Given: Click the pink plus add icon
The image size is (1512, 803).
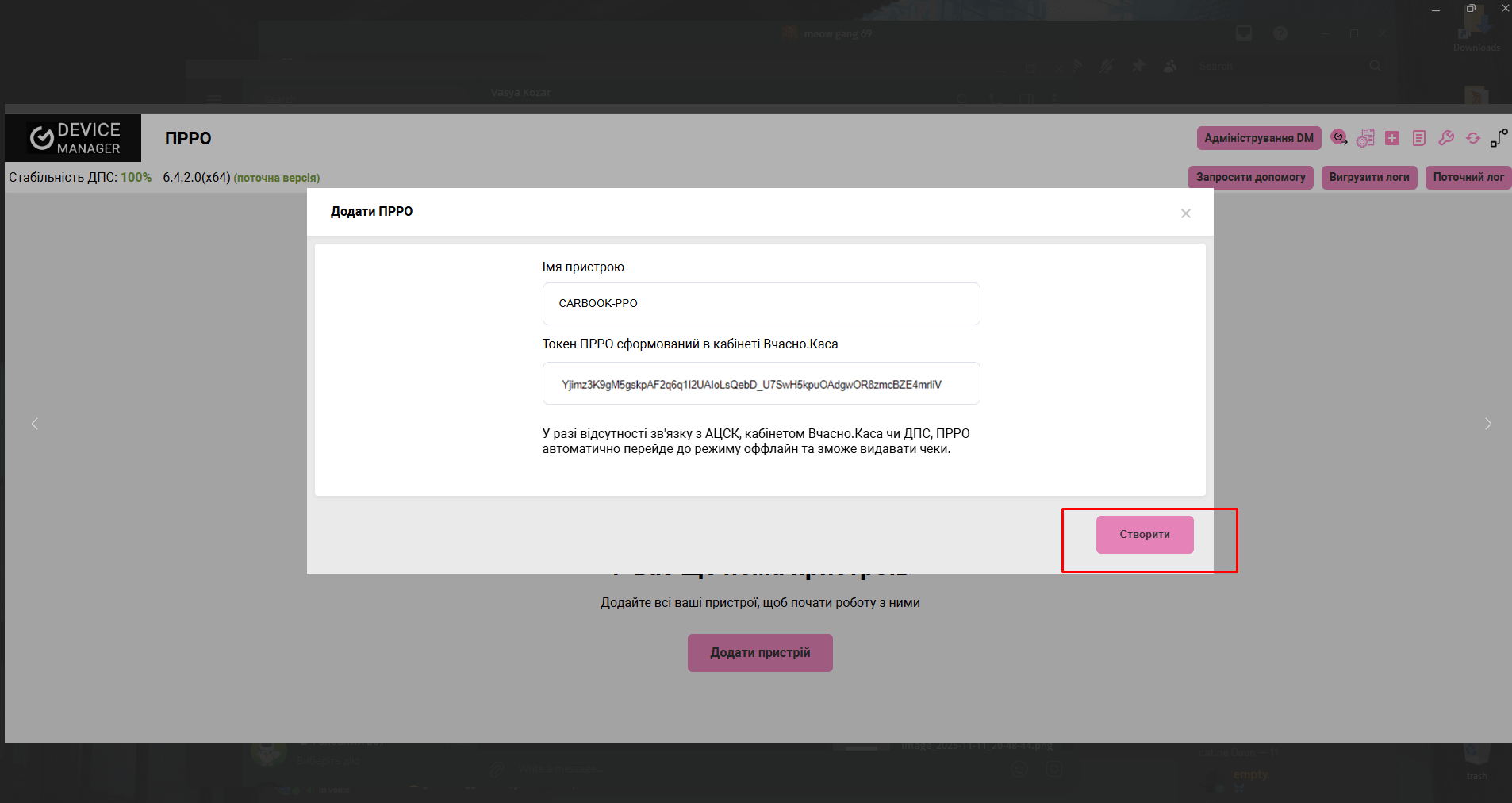Looking at the screenshot, I should click(x=1392, y=138).
